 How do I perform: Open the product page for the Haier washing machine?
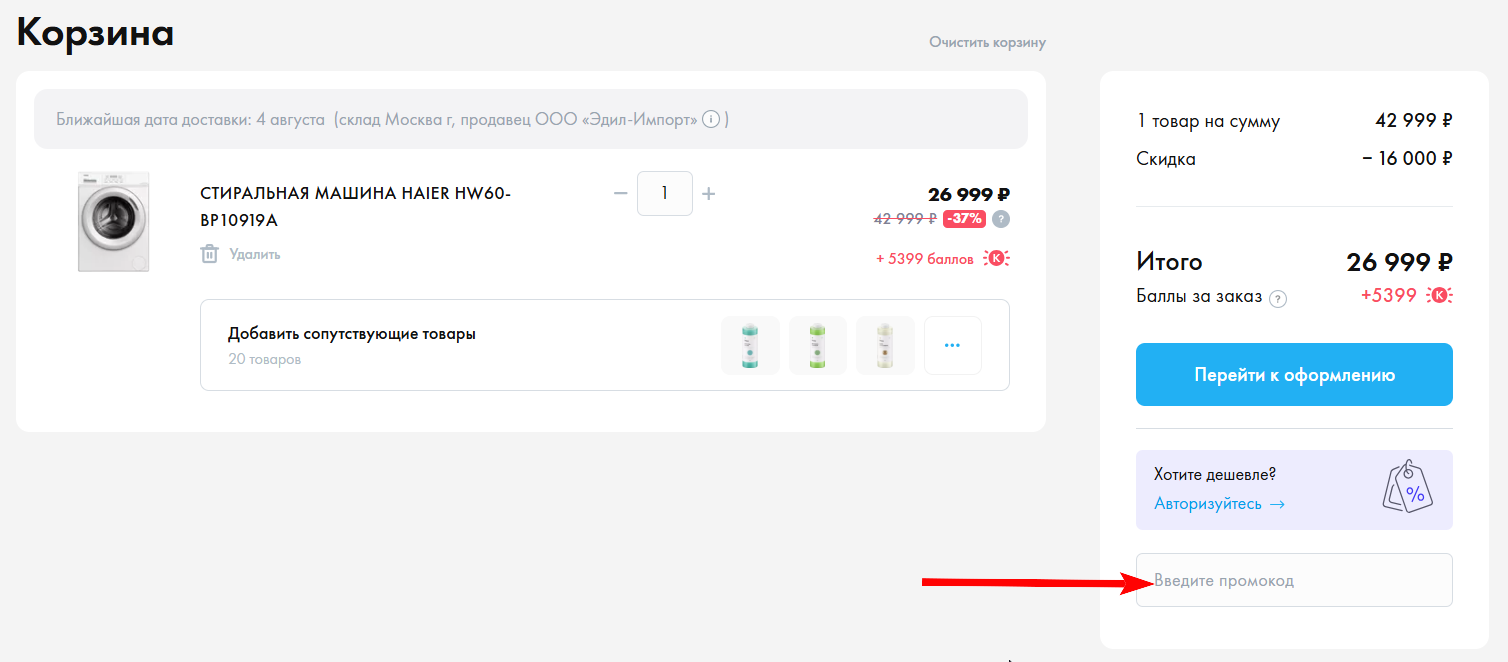pyautogui.click(x=356, y=203)
